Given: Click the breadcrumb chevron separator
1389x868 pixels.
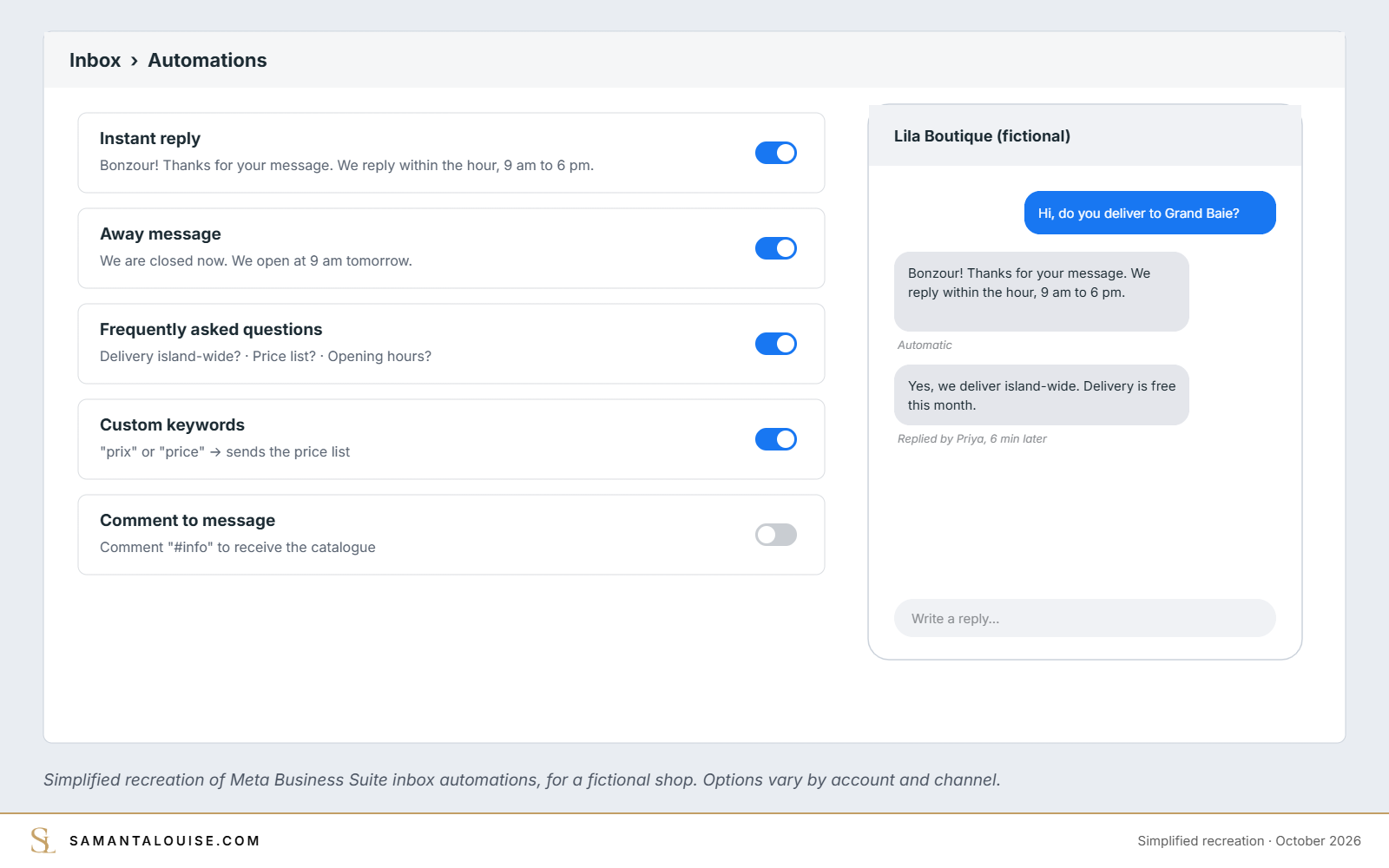Looking at the screenshot, I should coord(135,61).
